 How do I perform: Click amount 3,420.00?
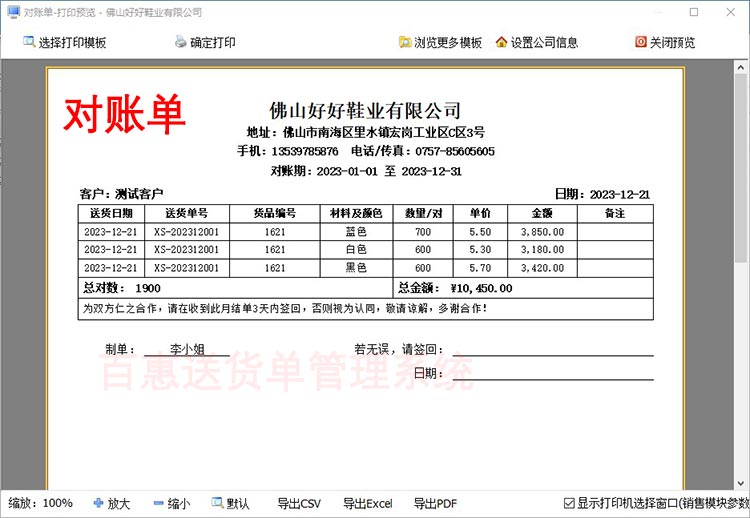542,268
